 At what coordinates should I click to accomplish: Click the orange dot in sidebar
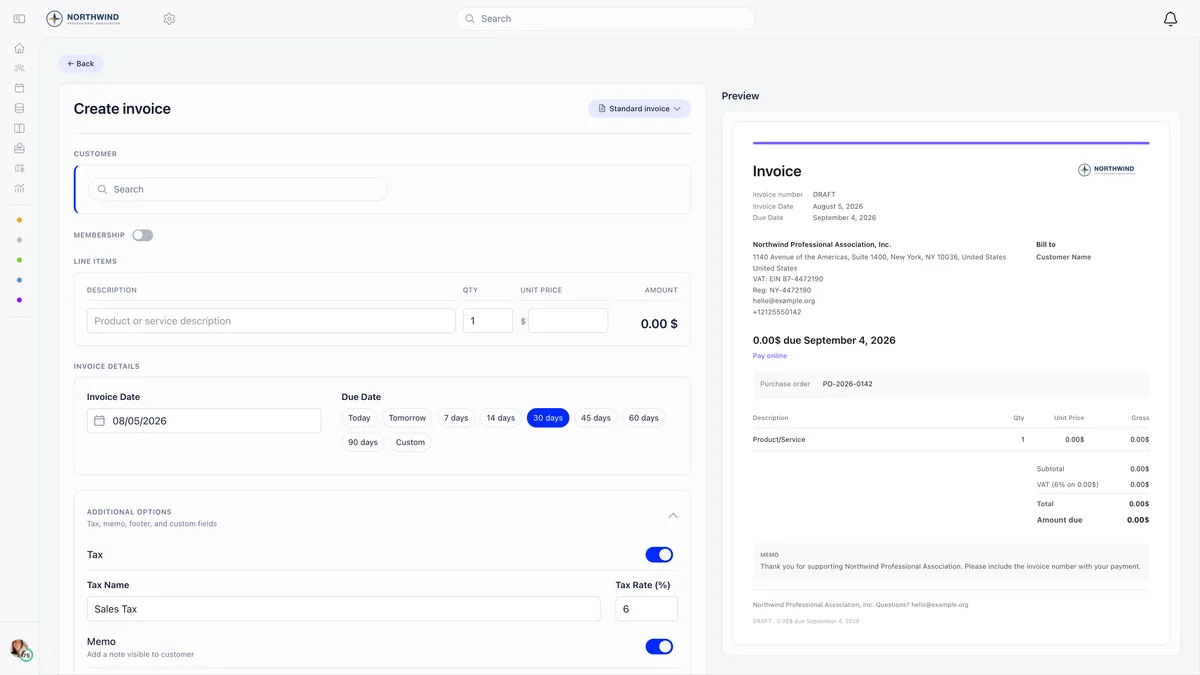coord(19,220)
